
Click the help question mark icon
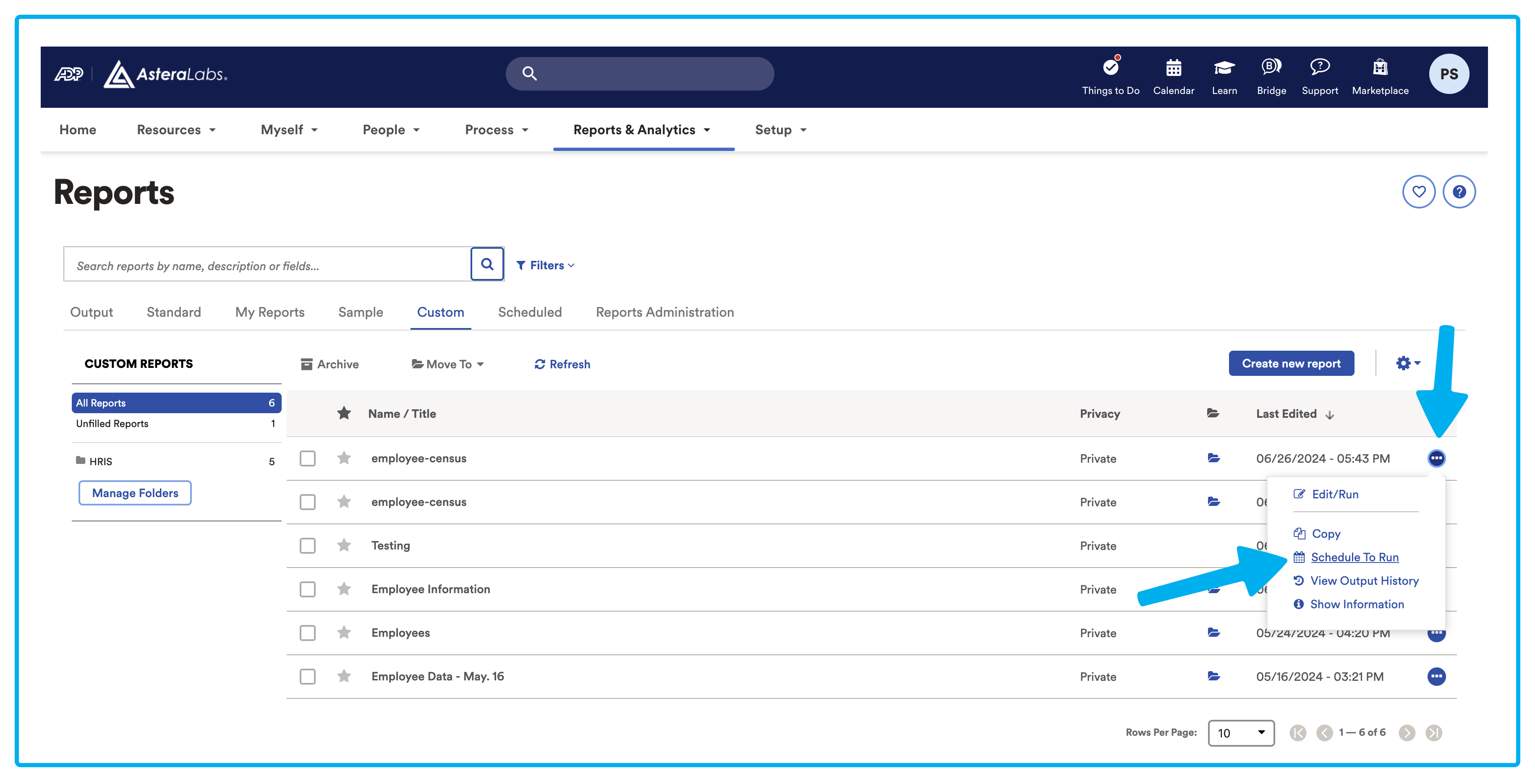(x=1459, y=192)
